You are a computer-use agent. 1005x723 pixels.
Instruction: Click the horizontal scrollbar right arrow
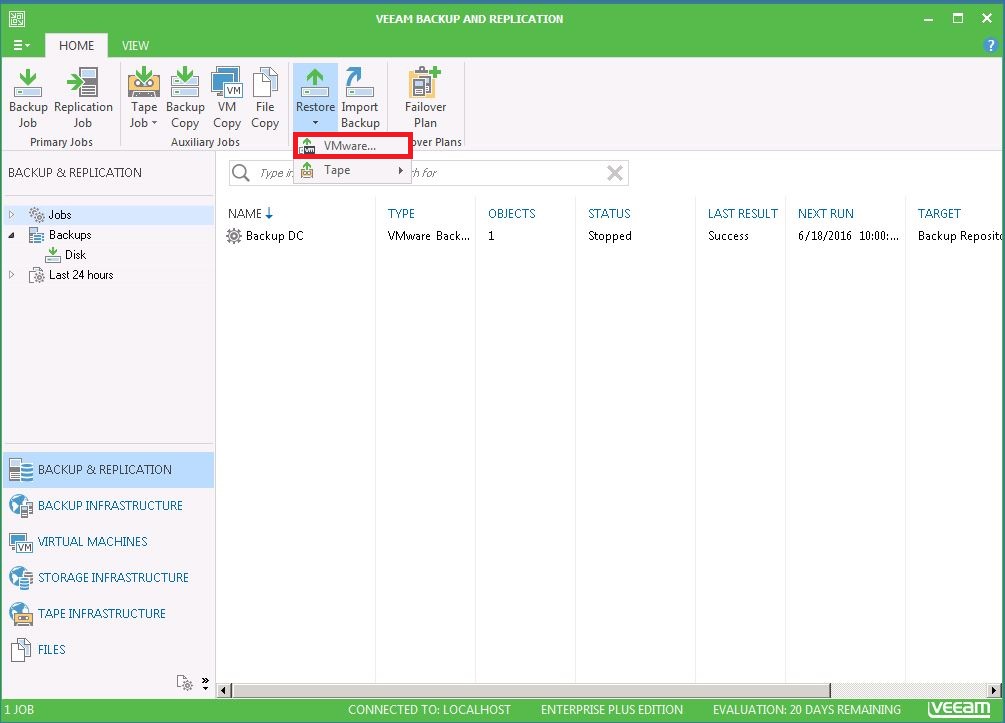(993, 690)
